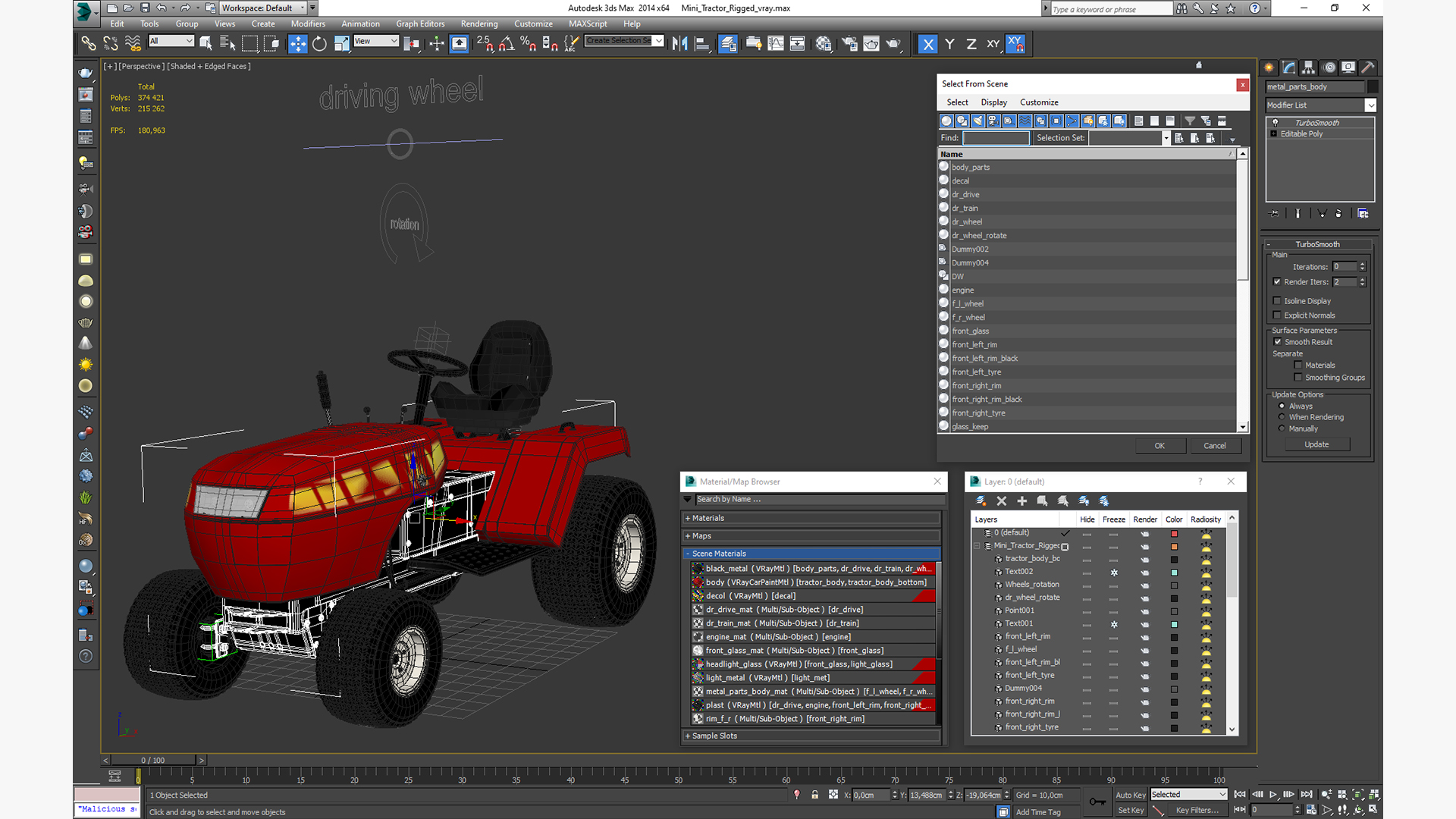This screenshot has width=1456, height=819.
Task: Toggle TurboSmooth modifier lightbulb
Action: pyautogui.click(x=1275, y=123)
